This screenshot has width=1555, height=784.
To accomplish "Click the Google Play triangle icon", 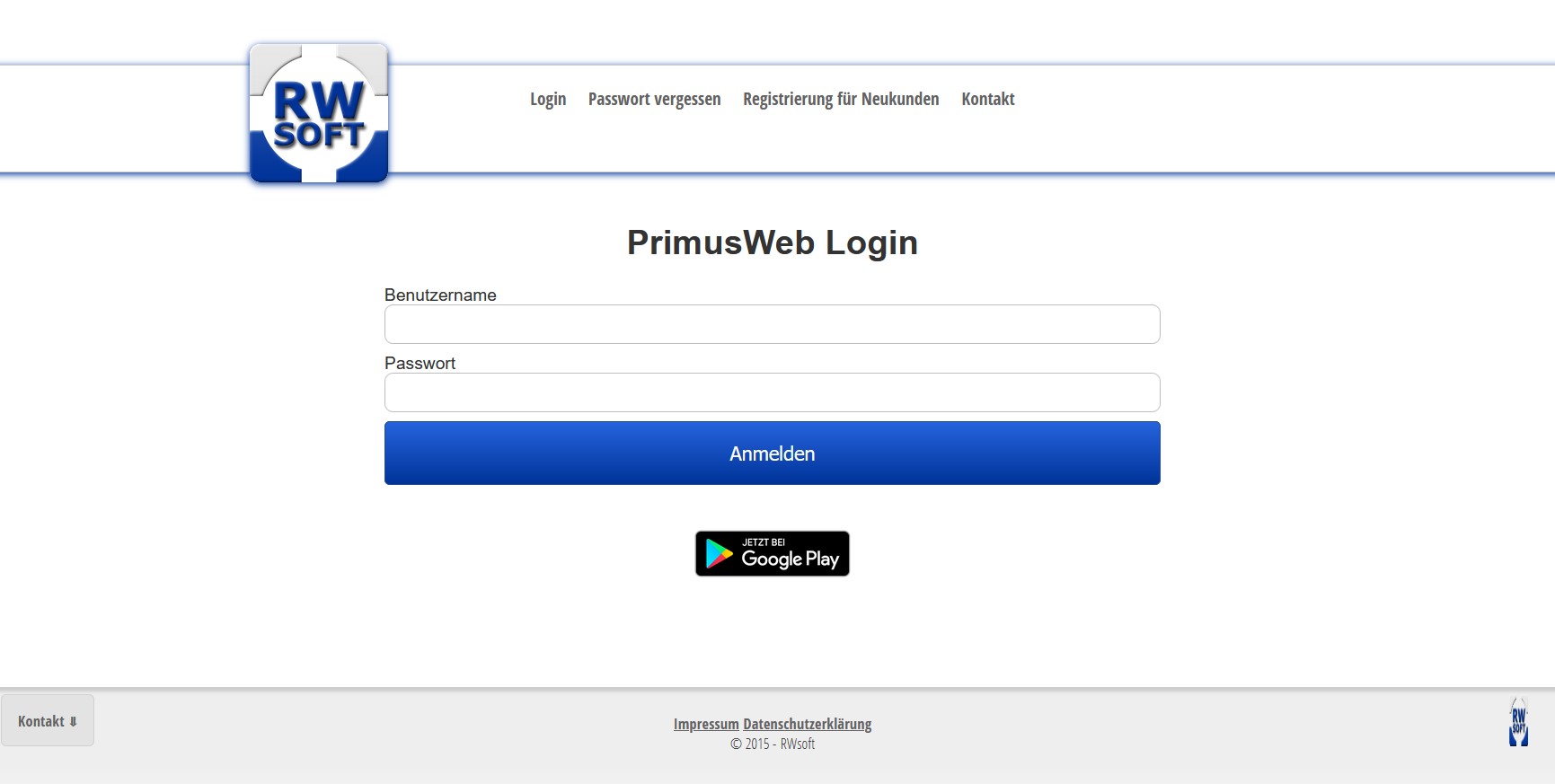I will 719,554.
